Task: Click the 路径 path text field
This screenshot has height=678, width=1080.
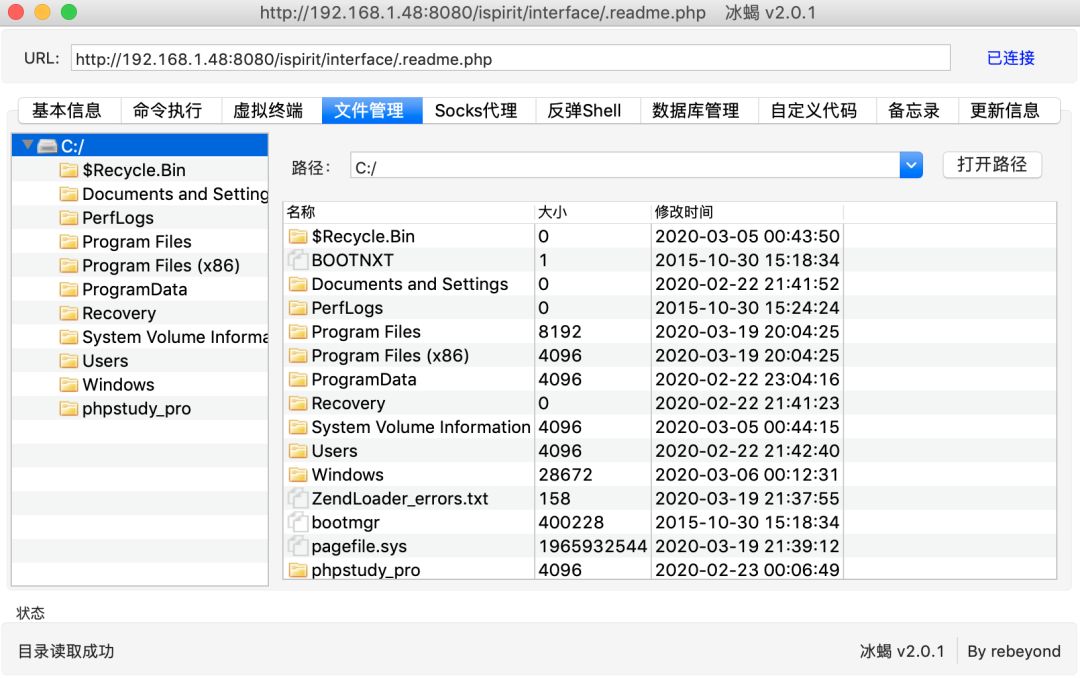Action: click(625, 165)
